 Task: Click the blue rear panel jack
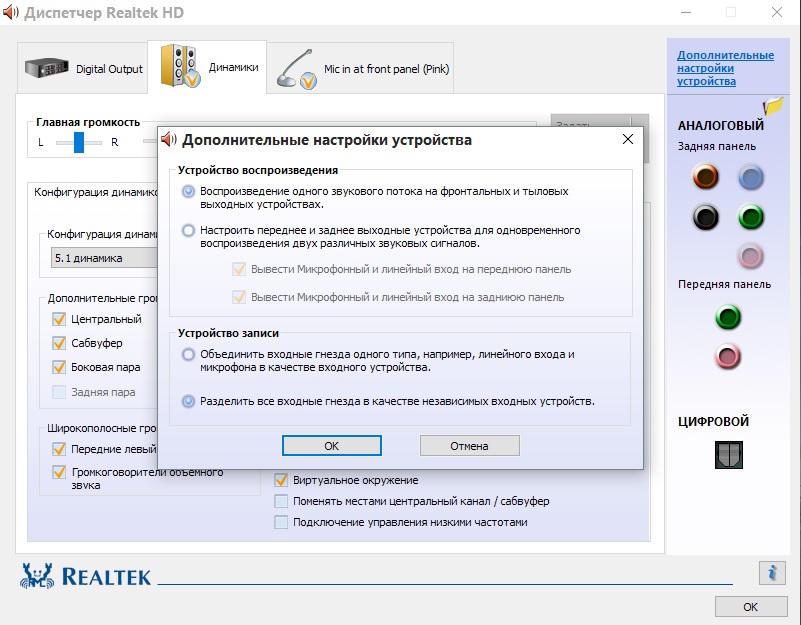(x=750, y=177)
